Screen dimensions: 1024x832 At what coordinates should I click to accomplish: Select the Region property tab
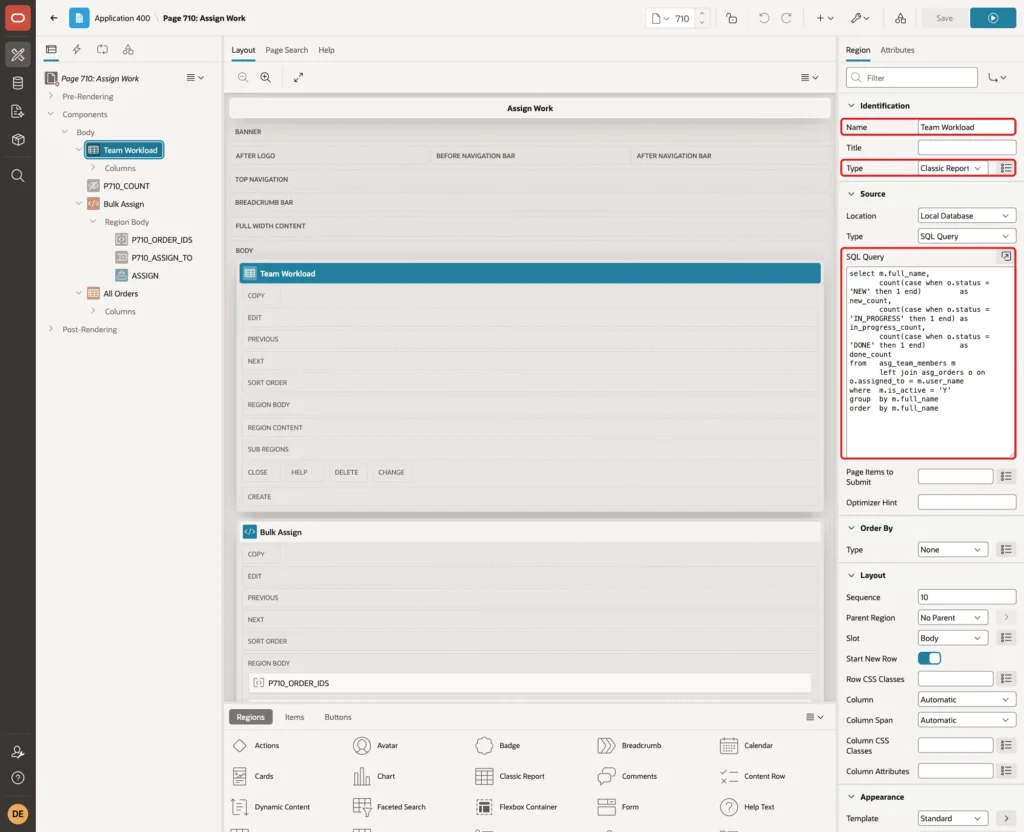857,50
